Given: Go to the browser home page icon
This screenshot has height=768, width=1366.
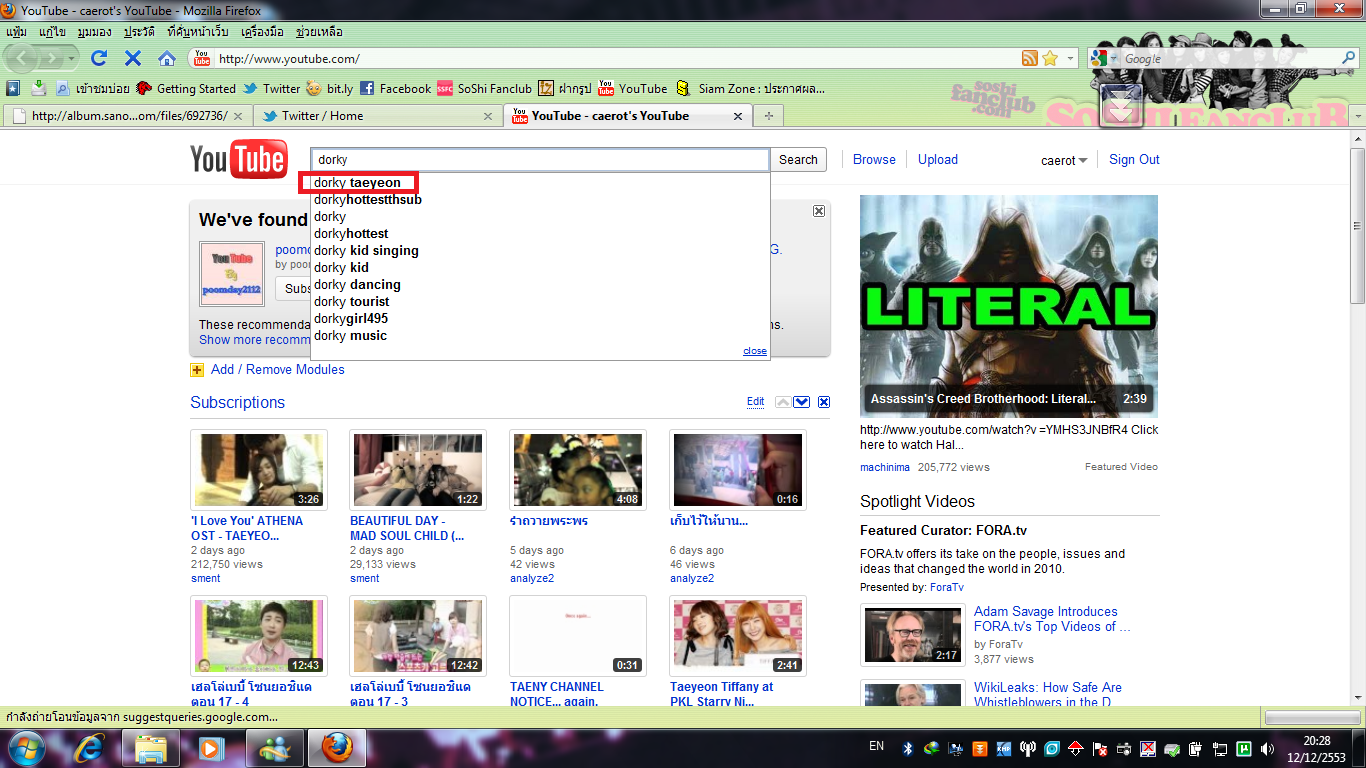Looking at the screenshot, I should [167, 58].
